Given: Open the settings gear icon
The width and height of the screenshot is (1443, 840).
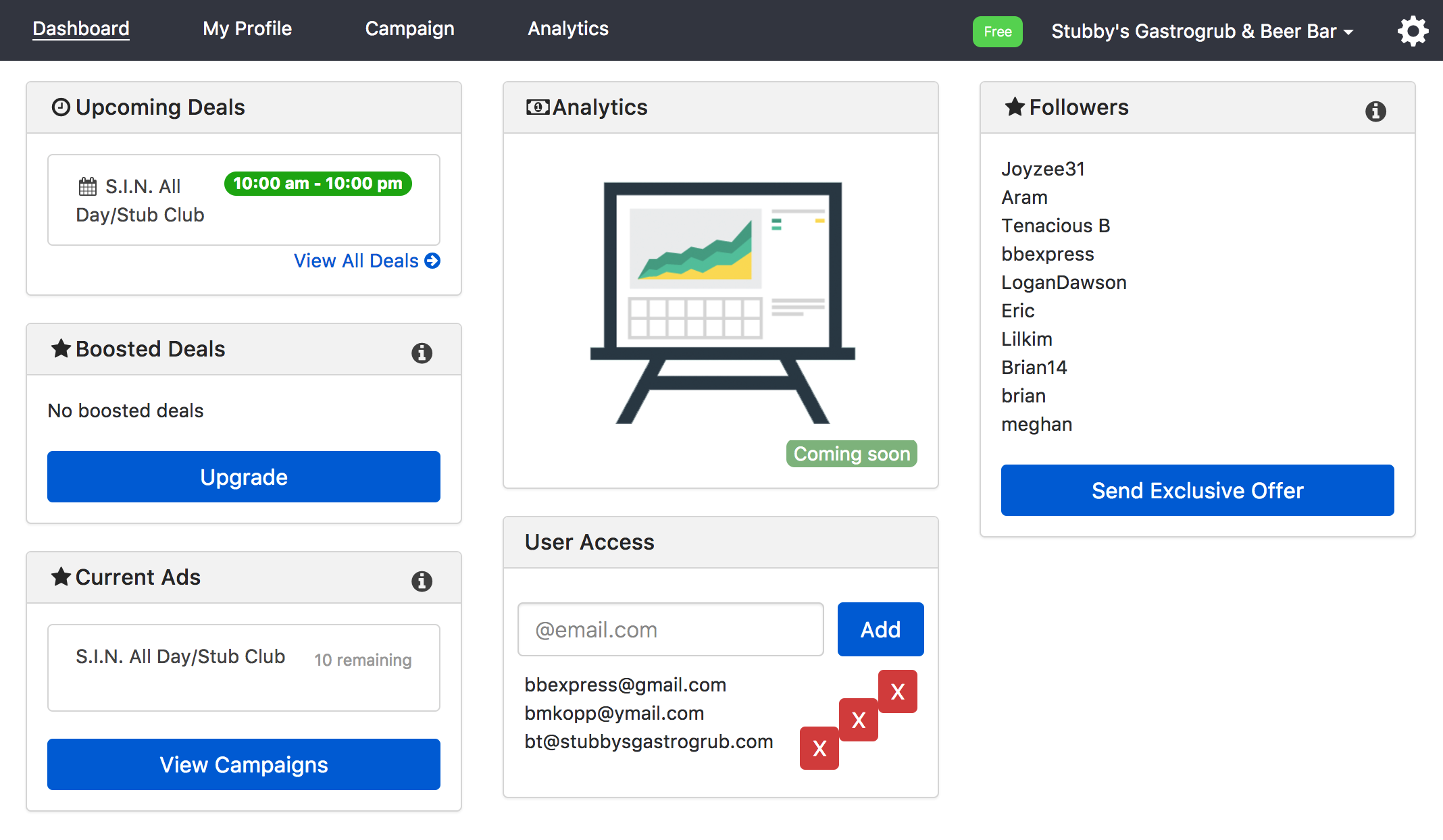Looking at the screenshot, I should point(1413,31).
